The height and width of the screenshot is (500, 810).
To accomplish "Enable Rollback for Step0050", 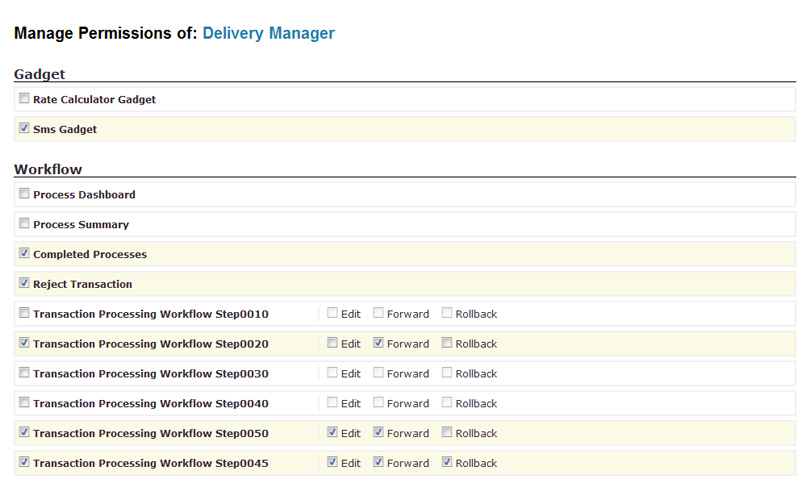I will tap(446, 433).
